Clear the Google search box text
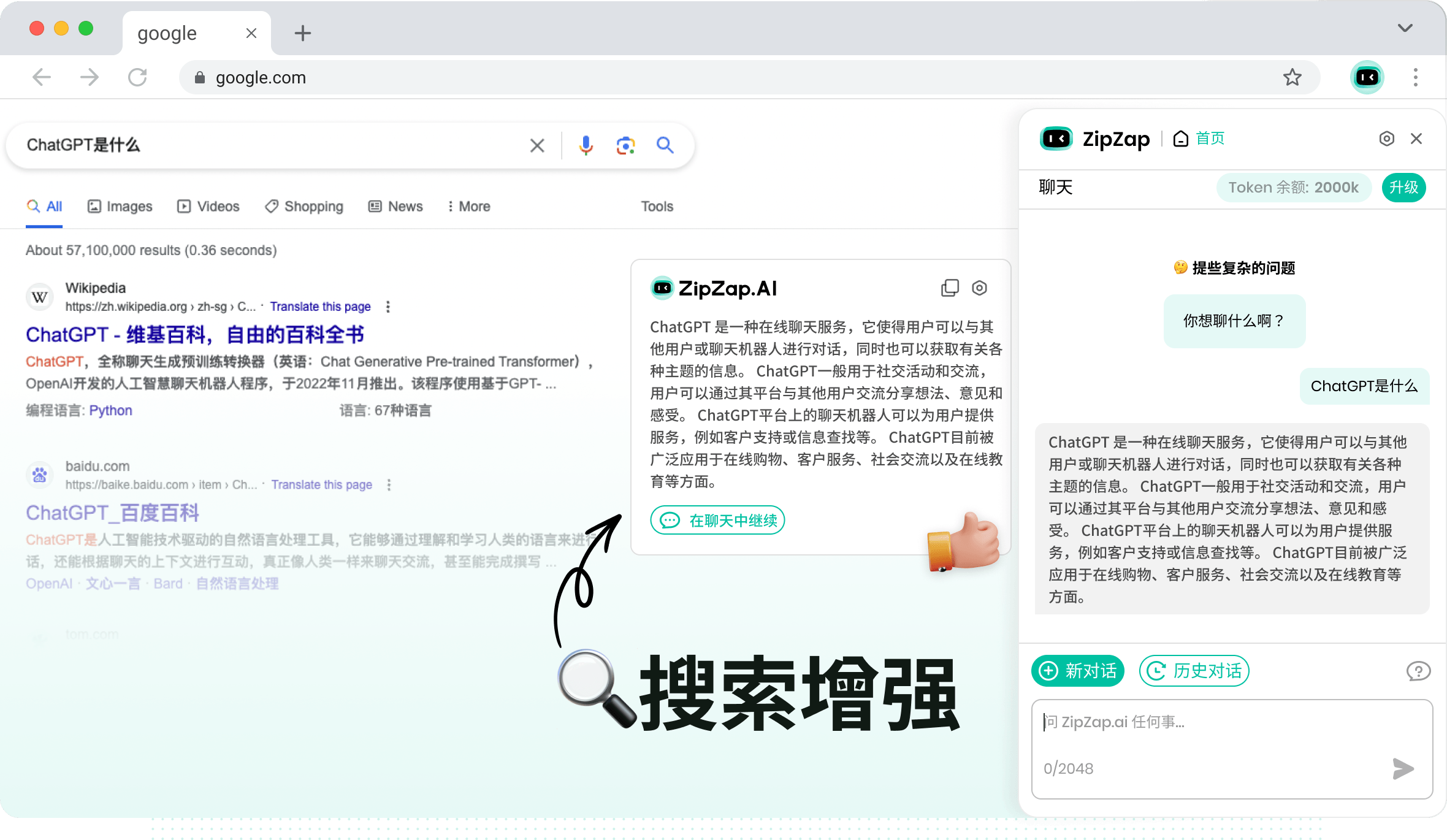The image size is (1447, 840). click(537, 145)
